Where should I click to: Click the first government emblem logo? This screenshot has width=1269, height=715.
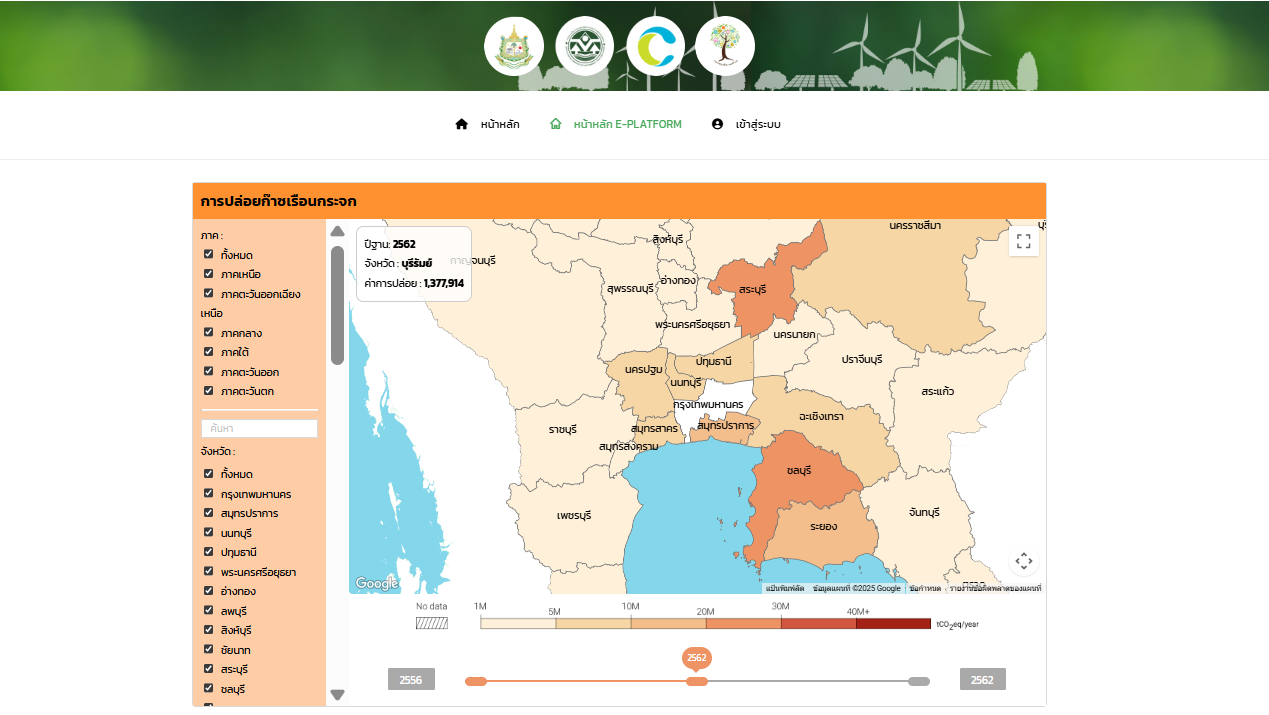pyautogui.click(x=514, y=46)
